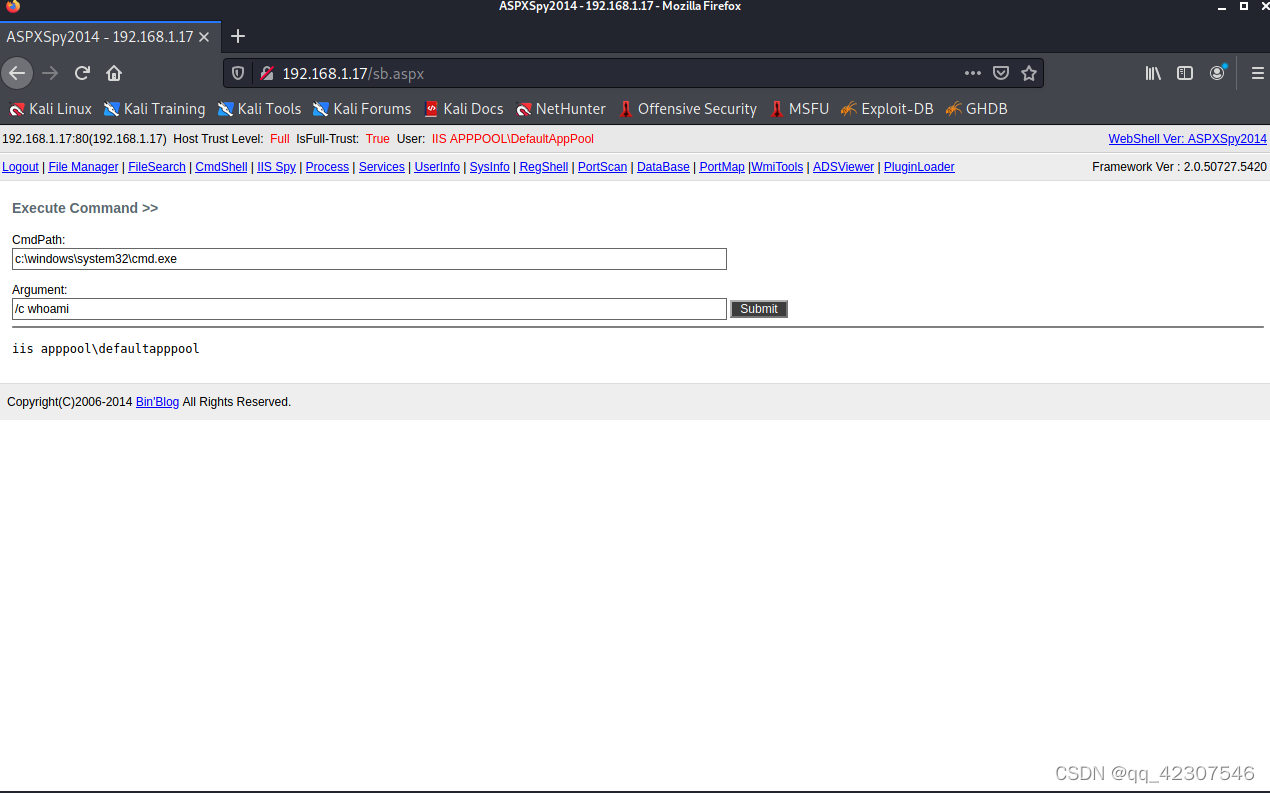The width and height of the screenshot is (1270, 793).
Task: Click the Submit button
Action: [759, 309]
